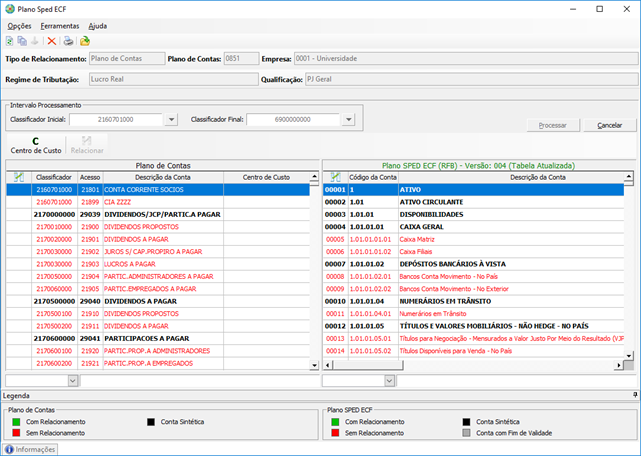The width and height of the screenshot is (641, 456).
Task: Open the Classificador Final dropdown arrow
Action: 349,119
